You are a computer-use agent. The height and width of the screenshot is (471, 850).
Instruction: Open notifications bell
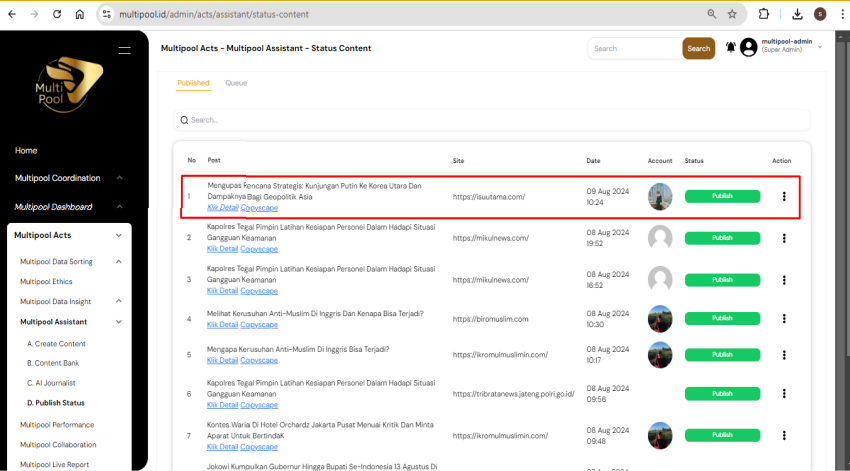[731, 48]
